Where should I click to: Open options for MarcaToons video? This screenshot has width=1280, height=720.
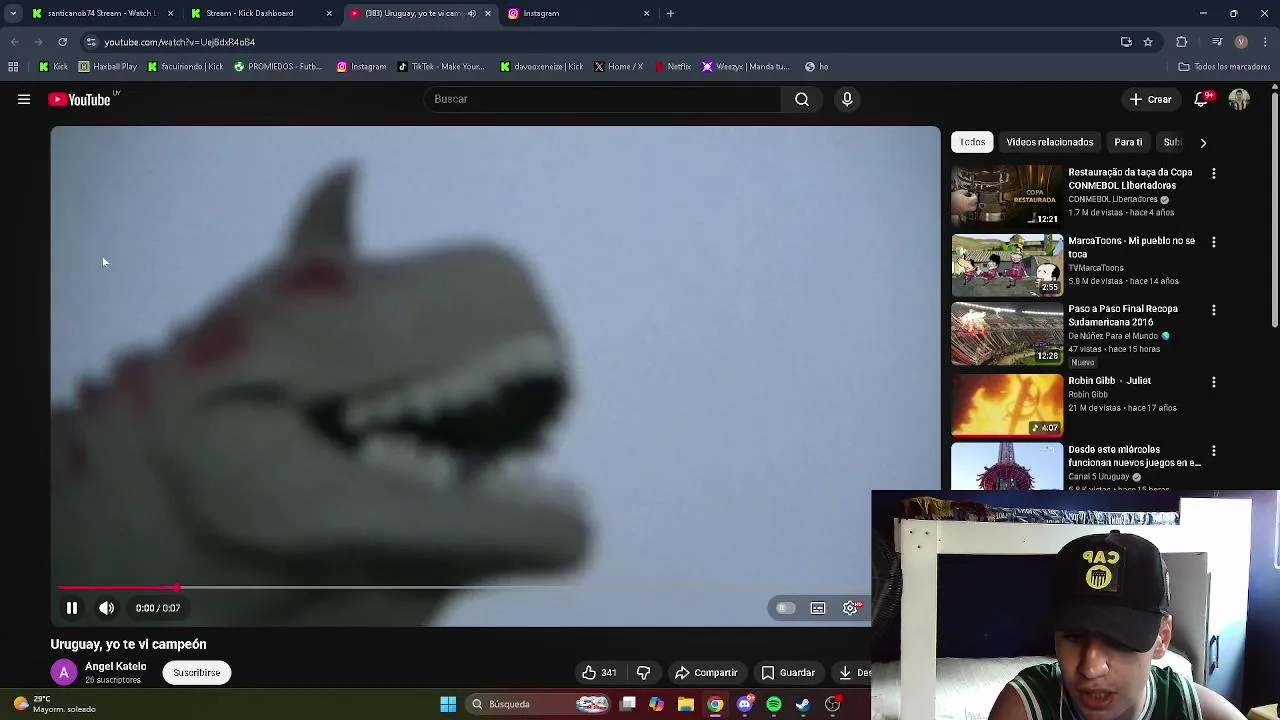[x=1214, y=242]
